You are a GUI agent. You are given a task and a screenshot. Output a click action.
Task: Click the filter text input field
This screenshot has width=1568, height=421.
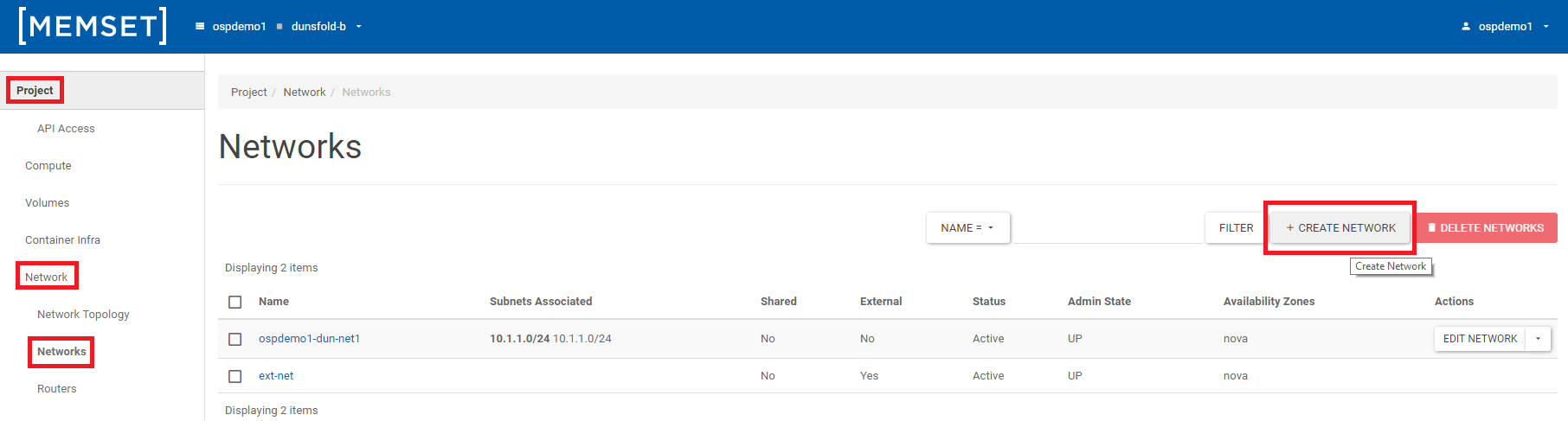coord(1108,228)
